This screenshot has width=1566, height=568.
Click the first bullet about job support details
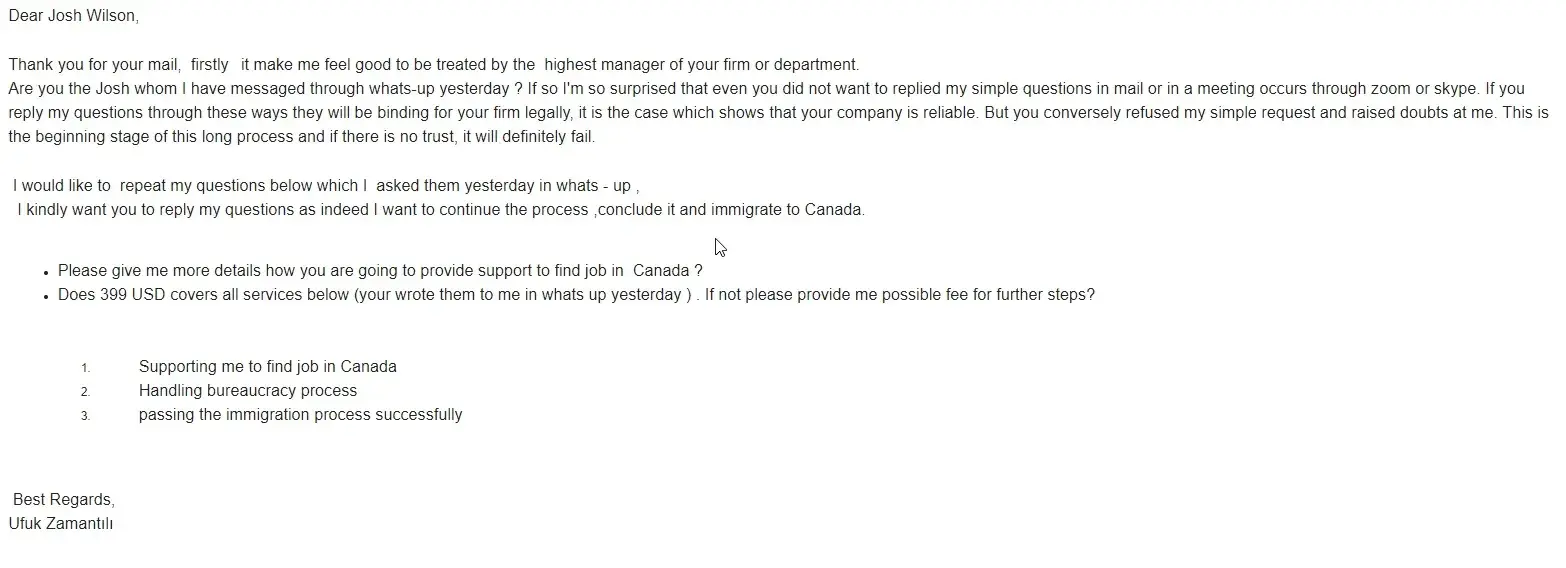coord(380,271)
